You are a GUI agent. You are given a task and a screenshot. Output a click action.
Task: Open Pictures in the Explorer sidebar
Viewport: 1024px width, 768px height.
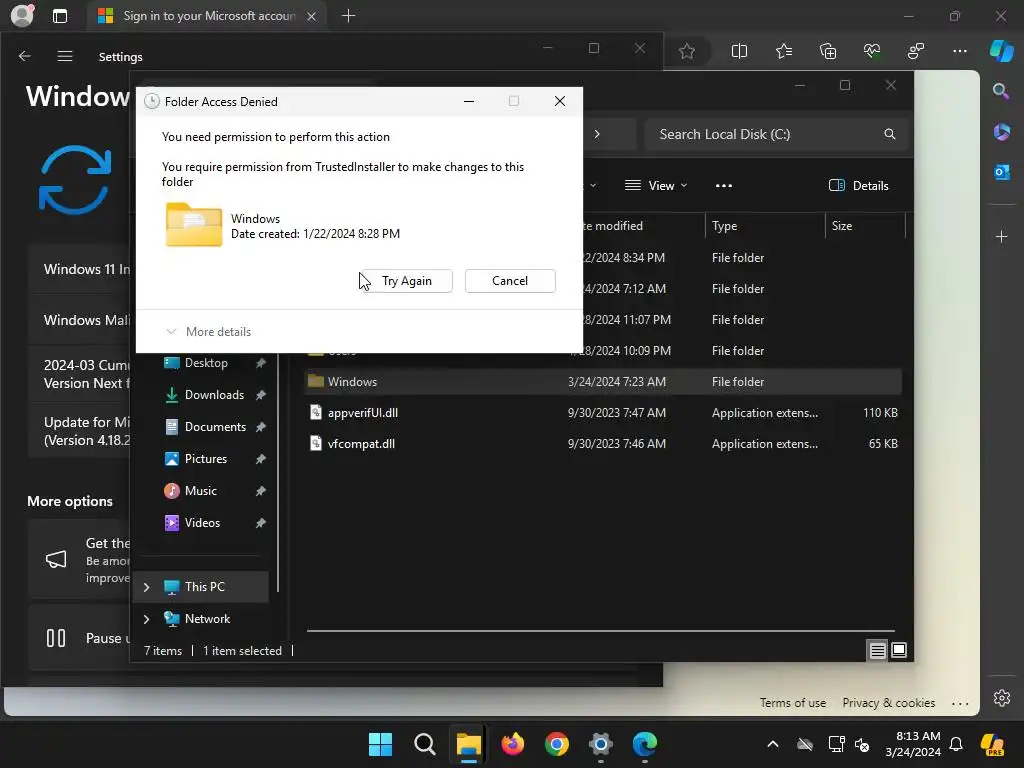[205, 458]
